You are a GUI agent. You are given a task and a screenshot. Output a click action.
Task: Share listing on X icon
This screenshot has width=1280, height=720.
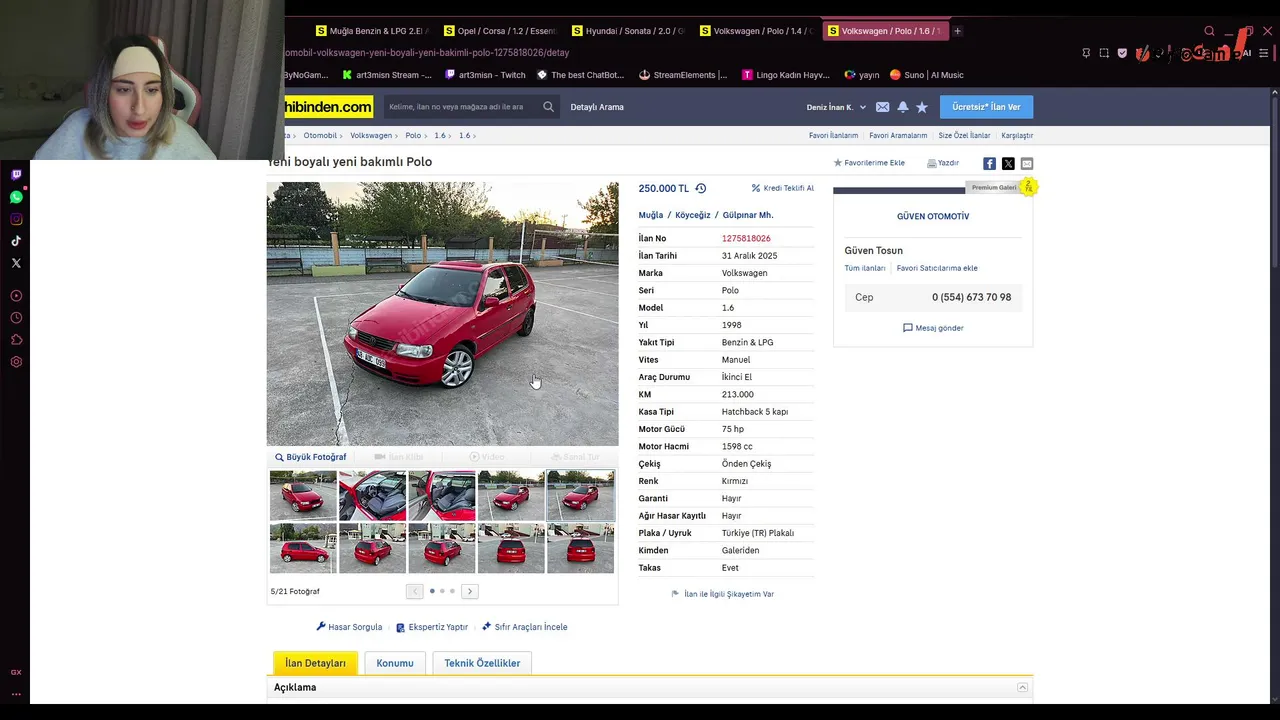click(x=1008, y=163)
